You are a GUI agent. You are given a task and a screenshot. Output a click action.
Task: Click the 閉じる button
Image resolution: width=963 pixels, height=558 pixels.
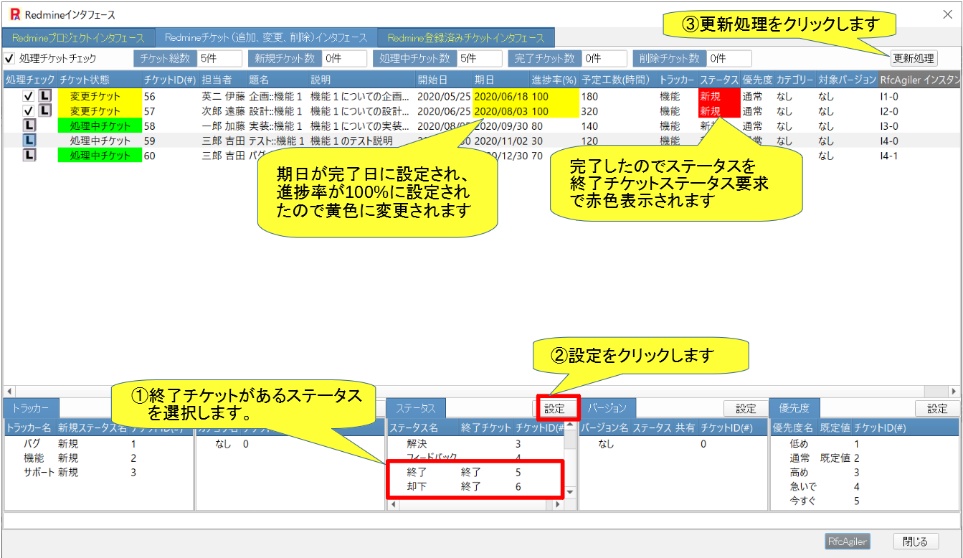pos(914,541)
